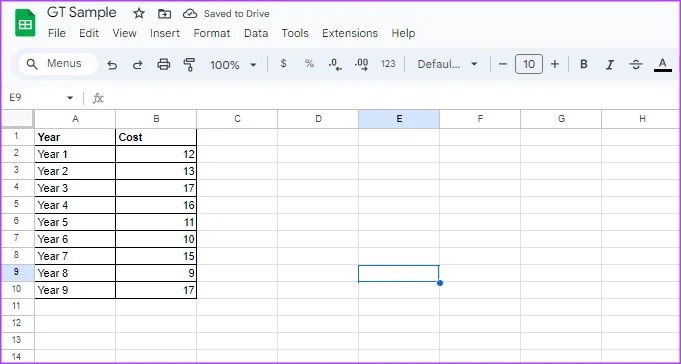Click the Cost value 11
The height and width of the screenshot is (364, 681).
[156, 222]
